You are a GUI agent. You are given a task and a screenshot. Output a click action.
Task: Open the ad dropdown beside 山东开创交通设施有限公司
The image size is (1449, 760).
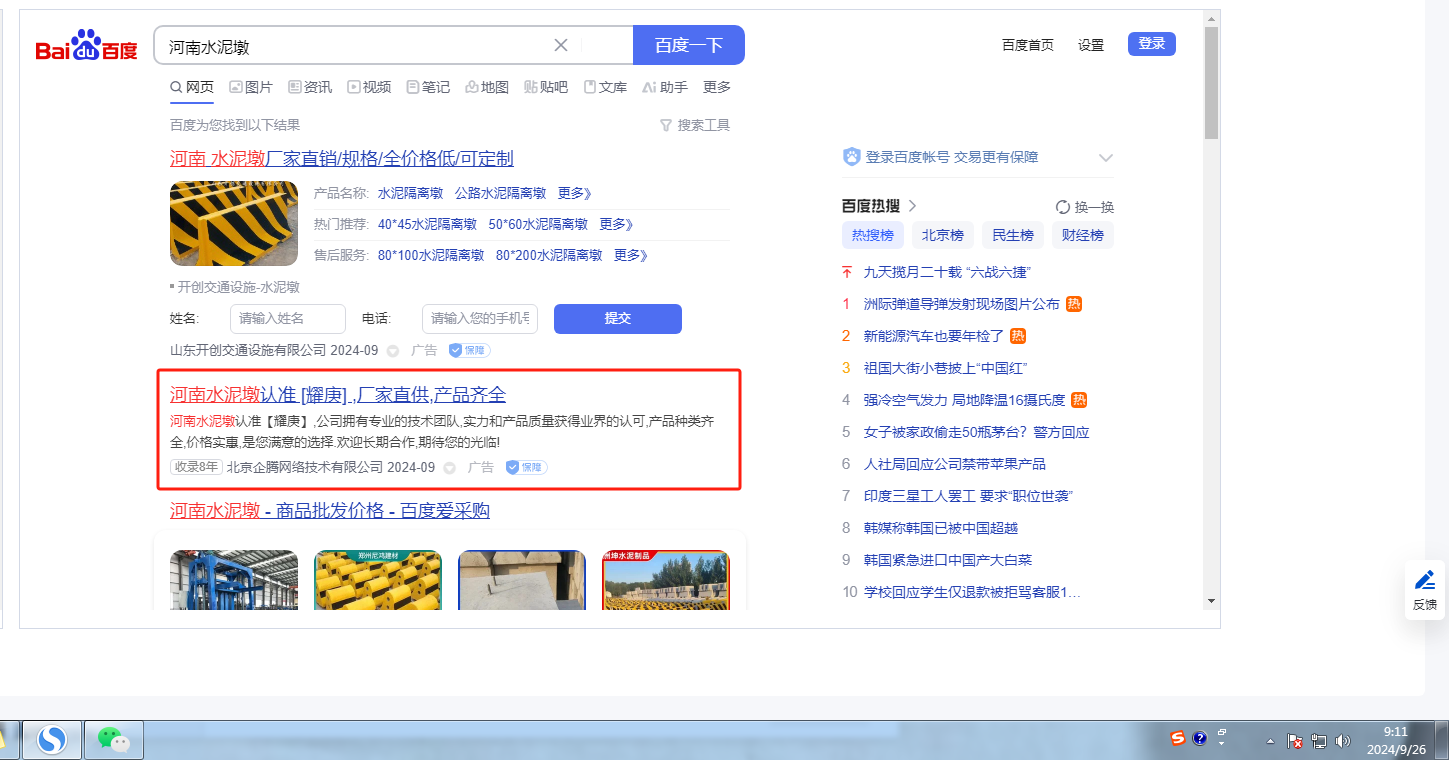pos(393,351)
